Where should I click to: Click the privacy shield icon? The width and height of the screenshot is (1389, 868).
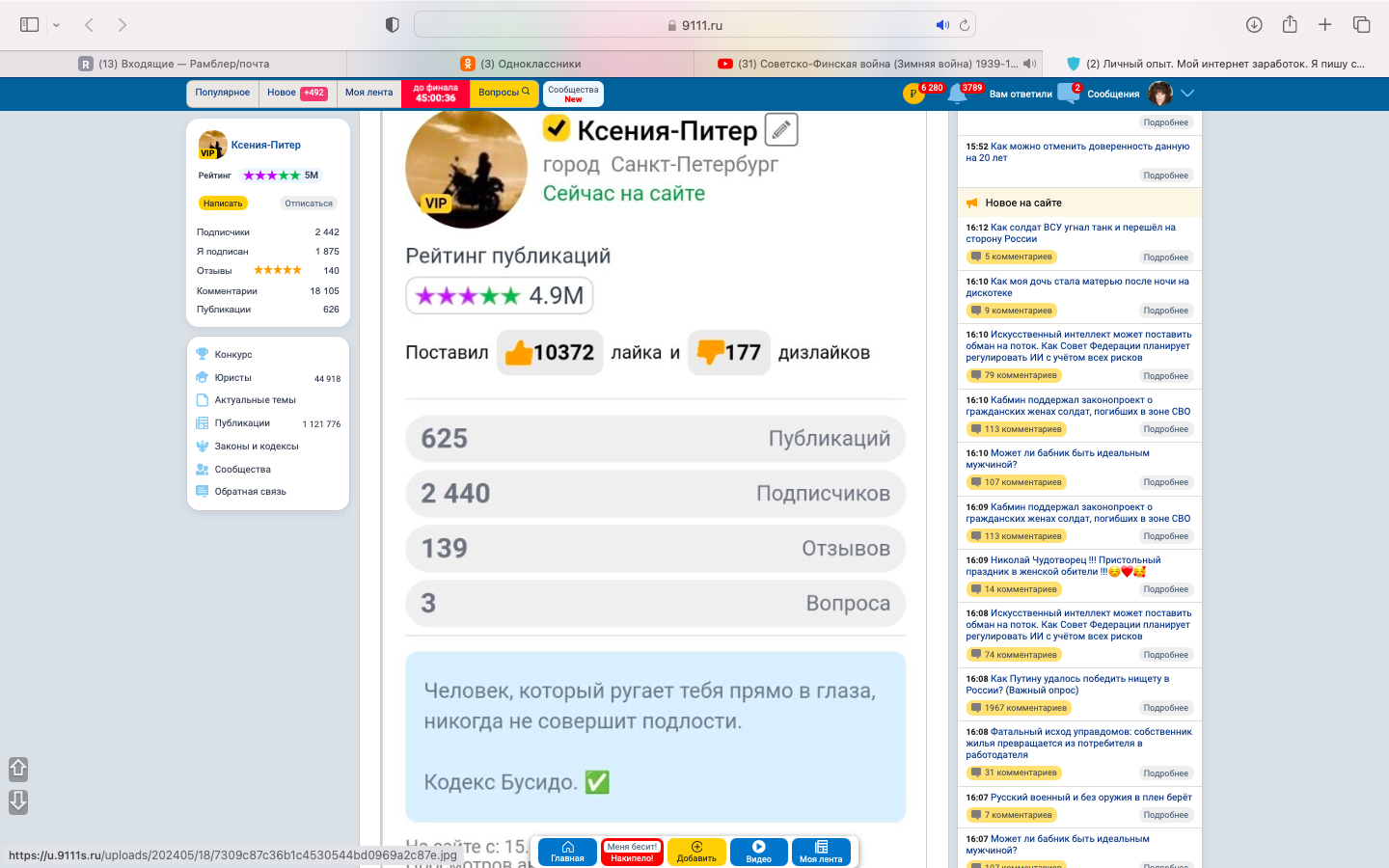pyautogui.click(x=392, y=25)
